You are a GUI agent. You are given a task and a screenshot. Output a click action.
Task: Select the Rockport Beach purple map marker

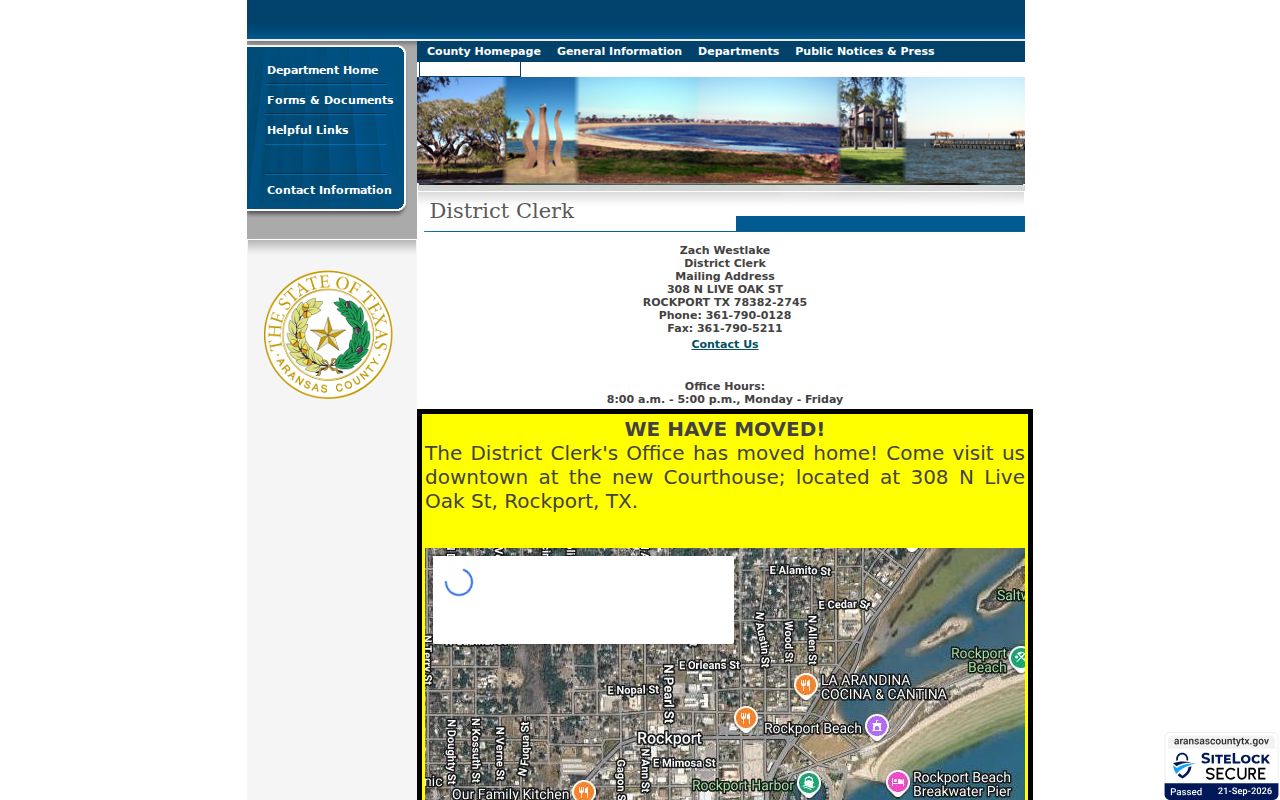(x=877, y=726)
